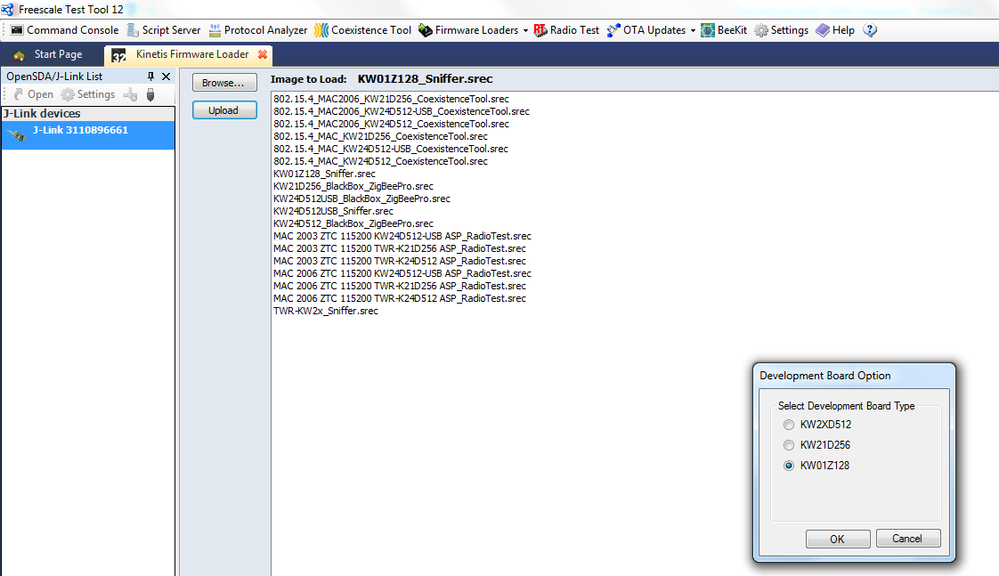Open Settings in the J-Link panel toolbar
Image resolution: width=999 pixels, height=576 pixels.
tap(88, 94)
